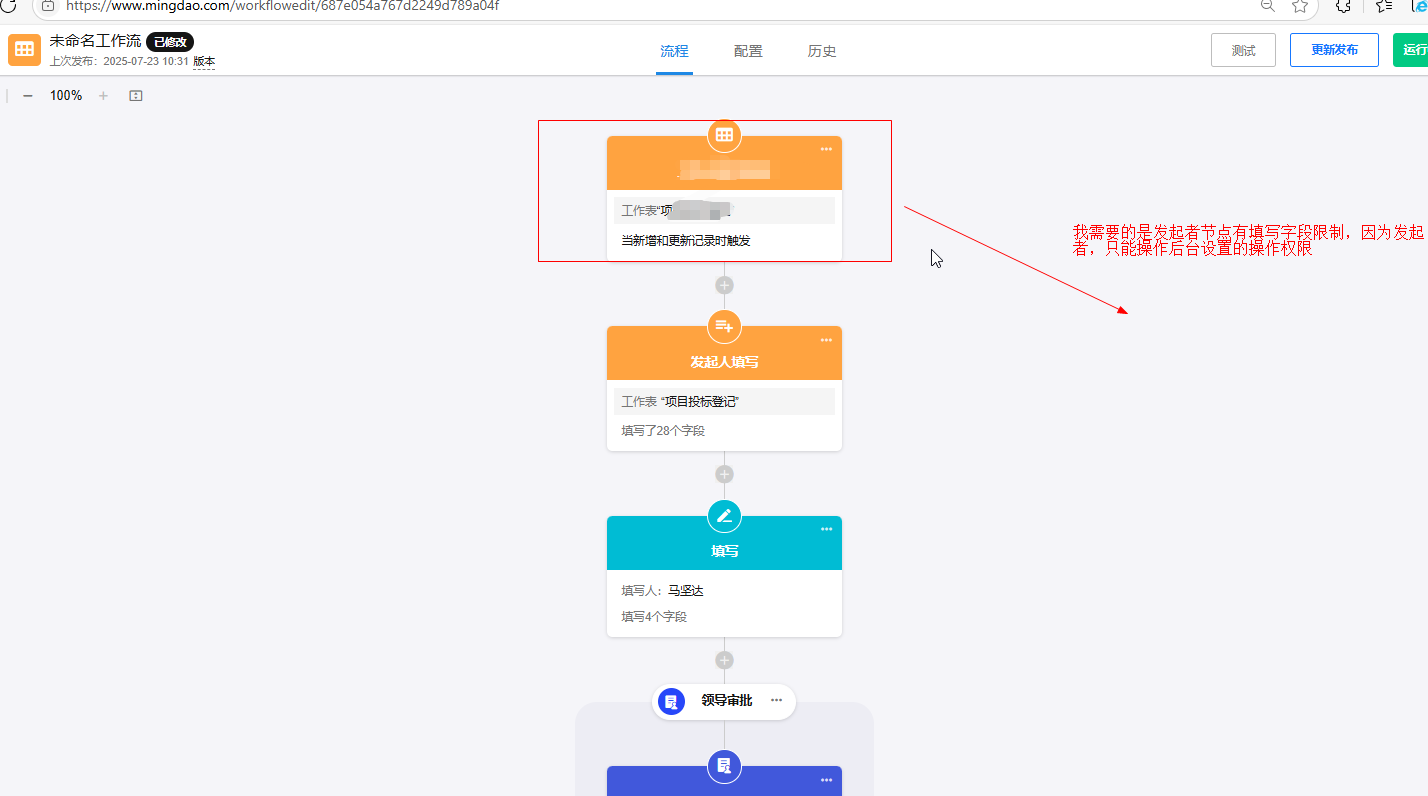Click the 当新增和更新记录时触发 trigger text
The height and width of the screenshot is (796, 1428).
coord(686,241)
